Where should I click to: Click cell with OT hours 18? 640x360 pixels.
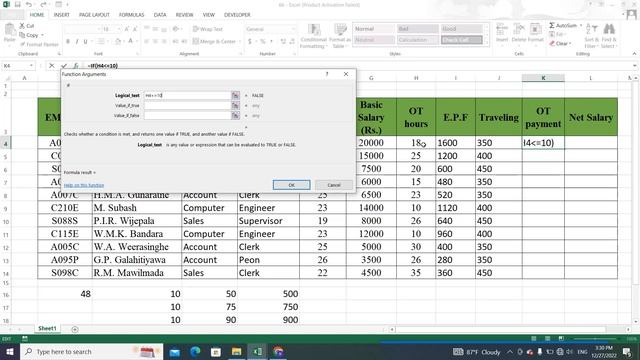(416, 143)
